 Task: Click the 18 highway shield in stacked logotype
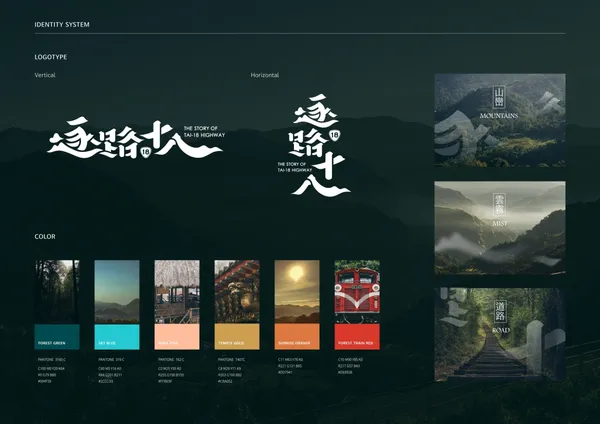(x=334, y=135)
